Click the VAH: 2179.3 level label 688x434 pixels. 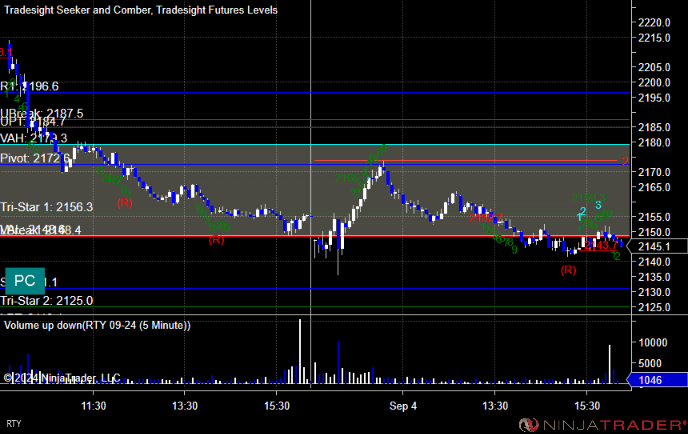click(x=34, y=138)
